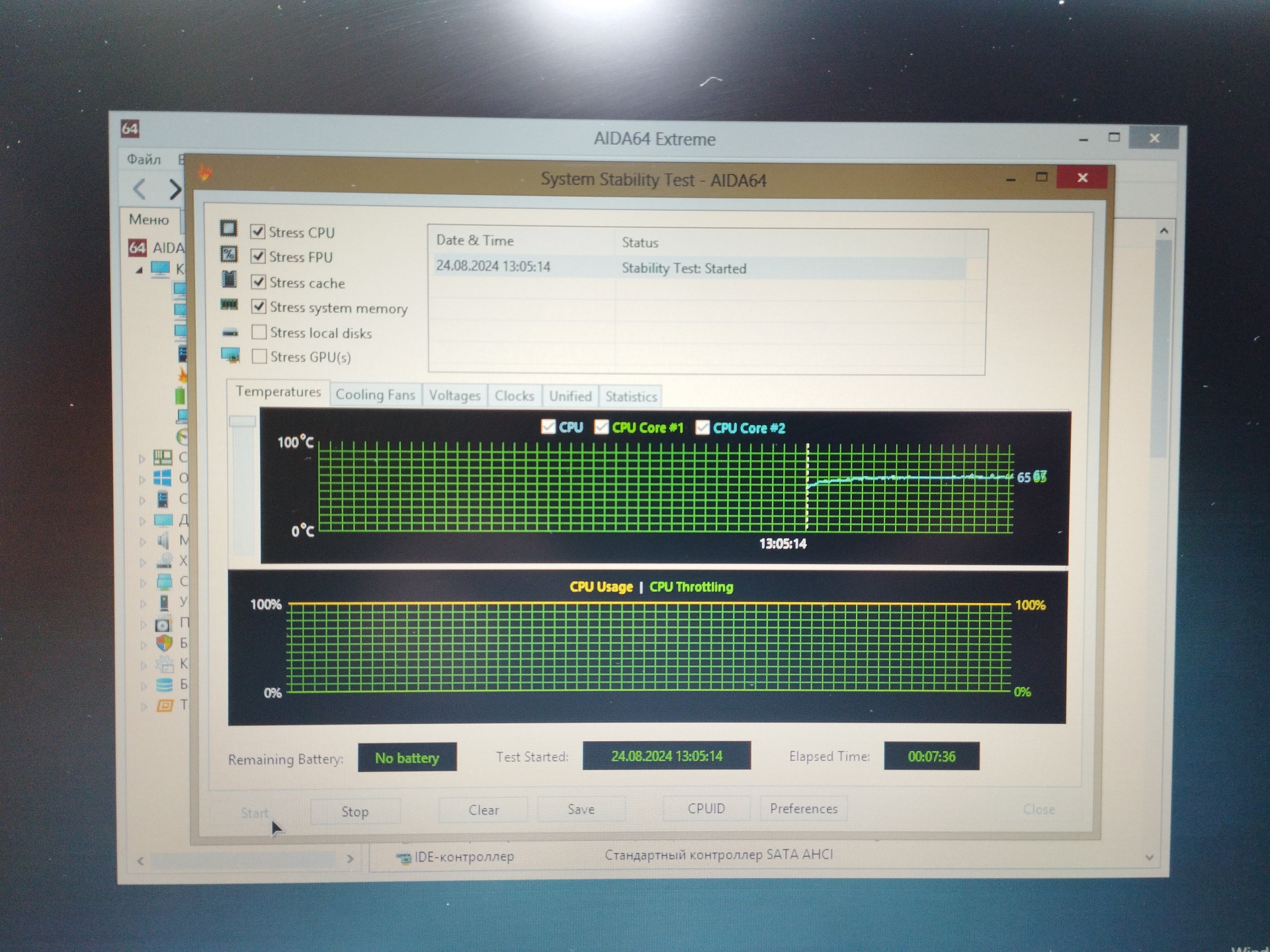Click the shield security tree icon
Viewport: 1270px width, 952px height.
164,643
